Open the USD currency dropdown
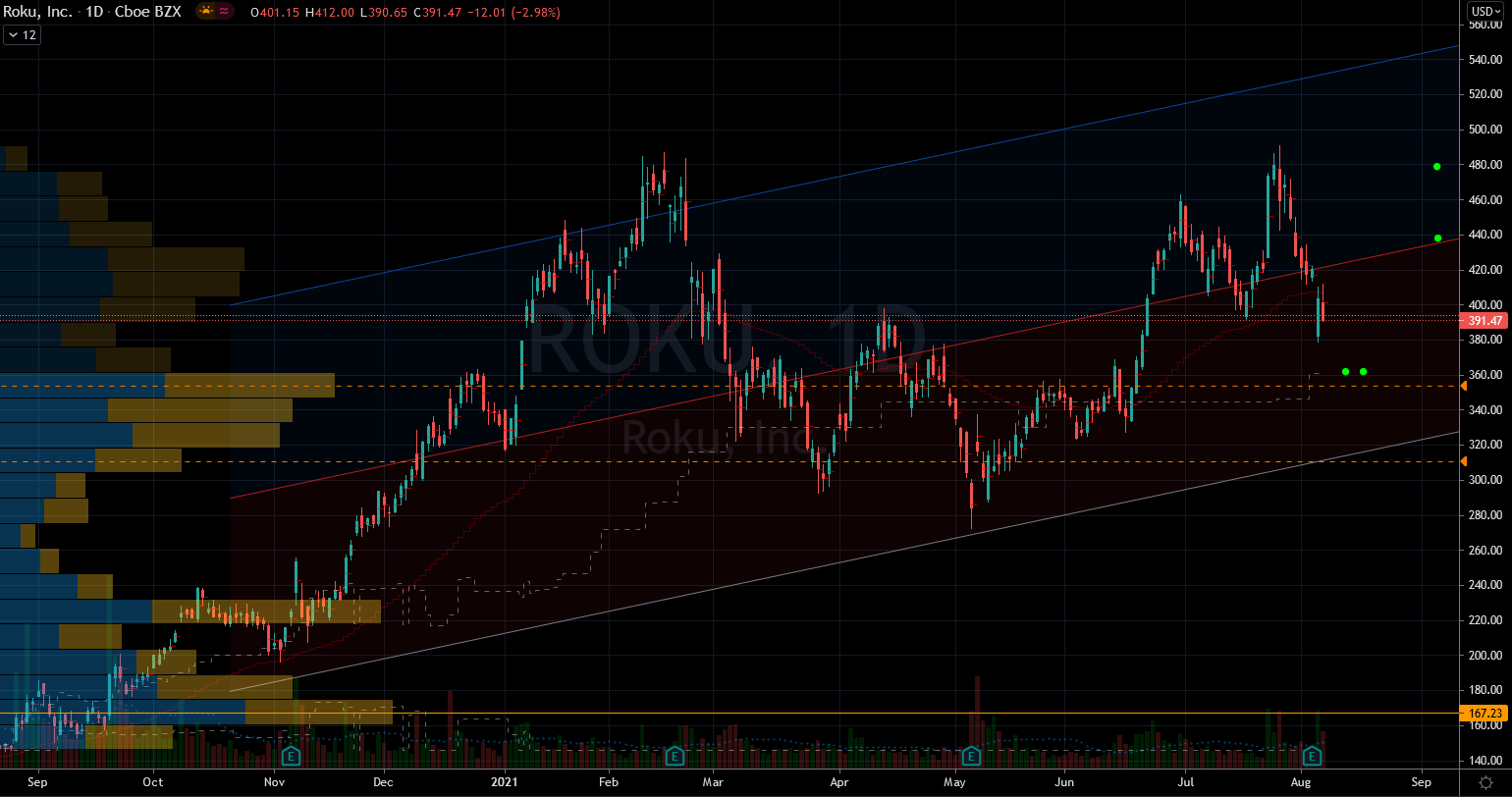 click(x=1486, y=12)
